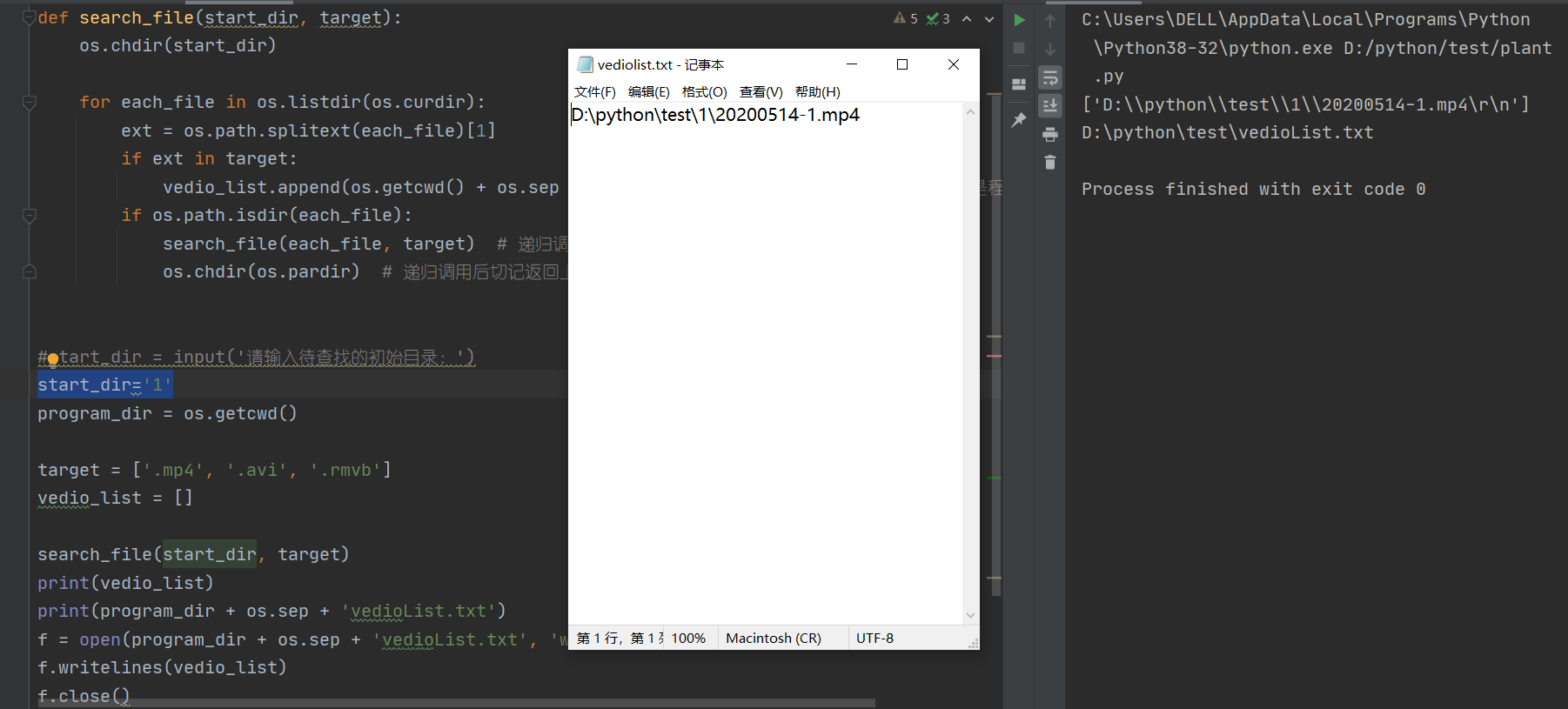The width and height of the screenshot is (1568, 709).
Task: Click UTF-8 encoding in Notepad status bar
Action: [x=874, y=639]
